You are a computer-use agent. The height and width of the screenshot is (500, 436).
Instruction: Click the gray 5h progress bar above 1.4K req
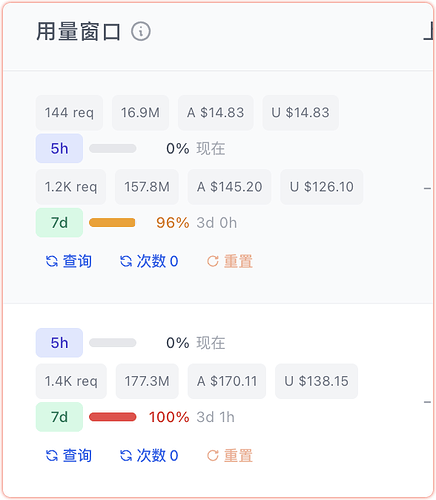[113, 343]
